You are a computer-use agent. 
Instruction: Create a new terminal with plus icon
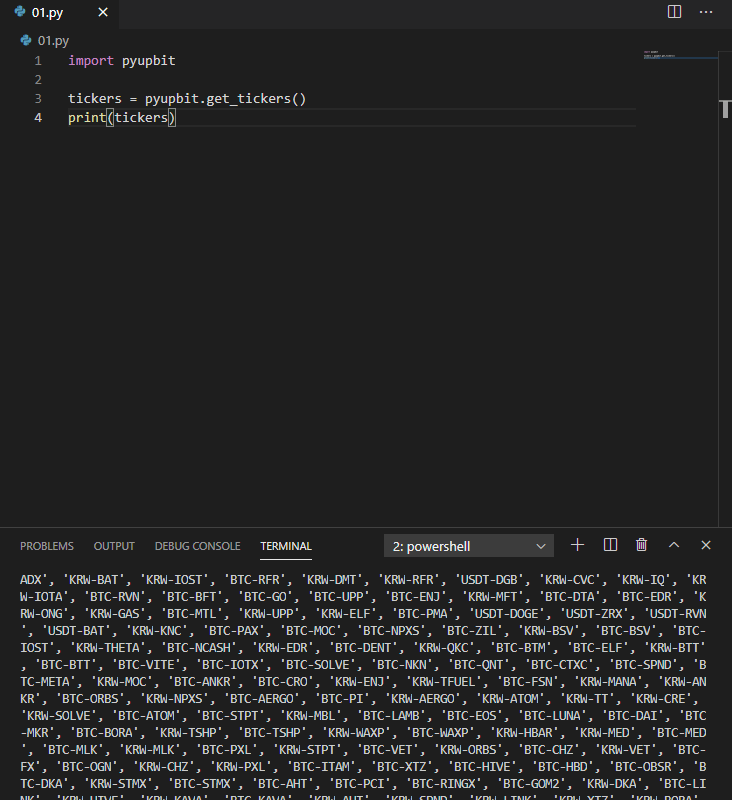tap(577, 545)
